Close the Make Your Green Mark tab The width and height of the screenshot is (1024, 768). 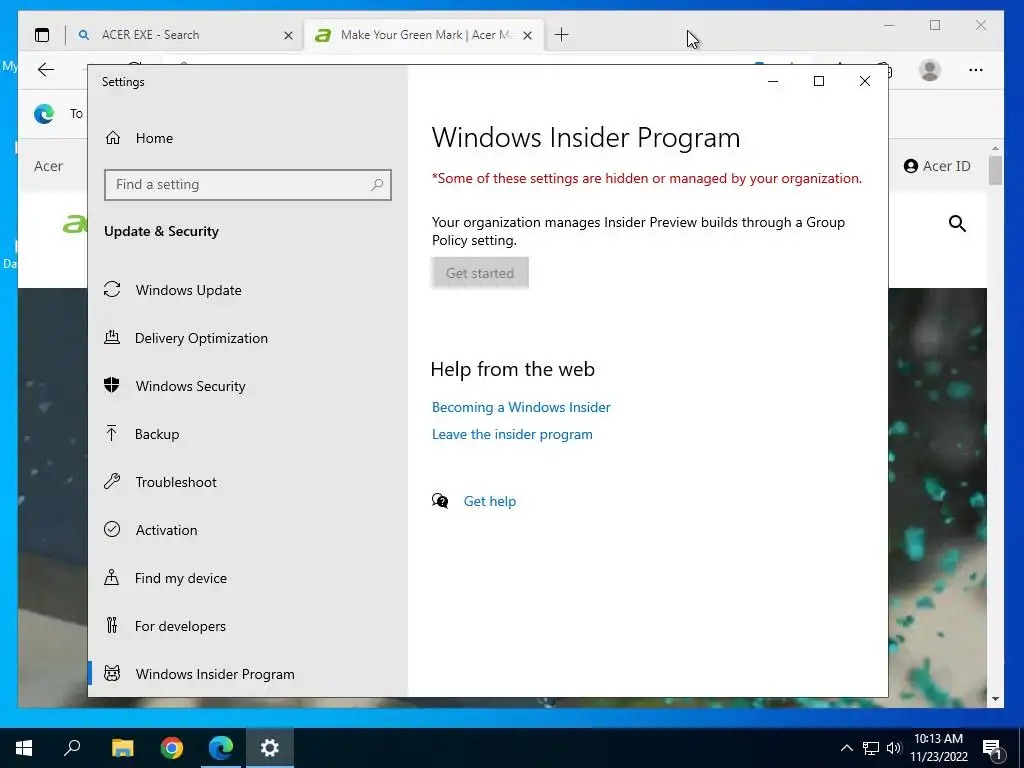528,35
